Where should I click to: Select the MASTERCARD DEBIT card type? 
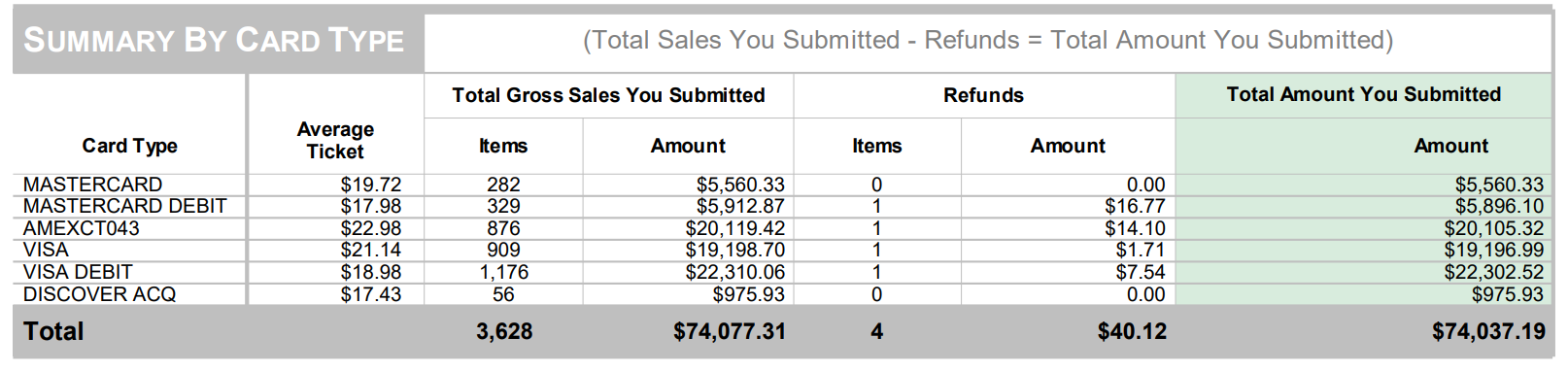[x=125, y=206]
